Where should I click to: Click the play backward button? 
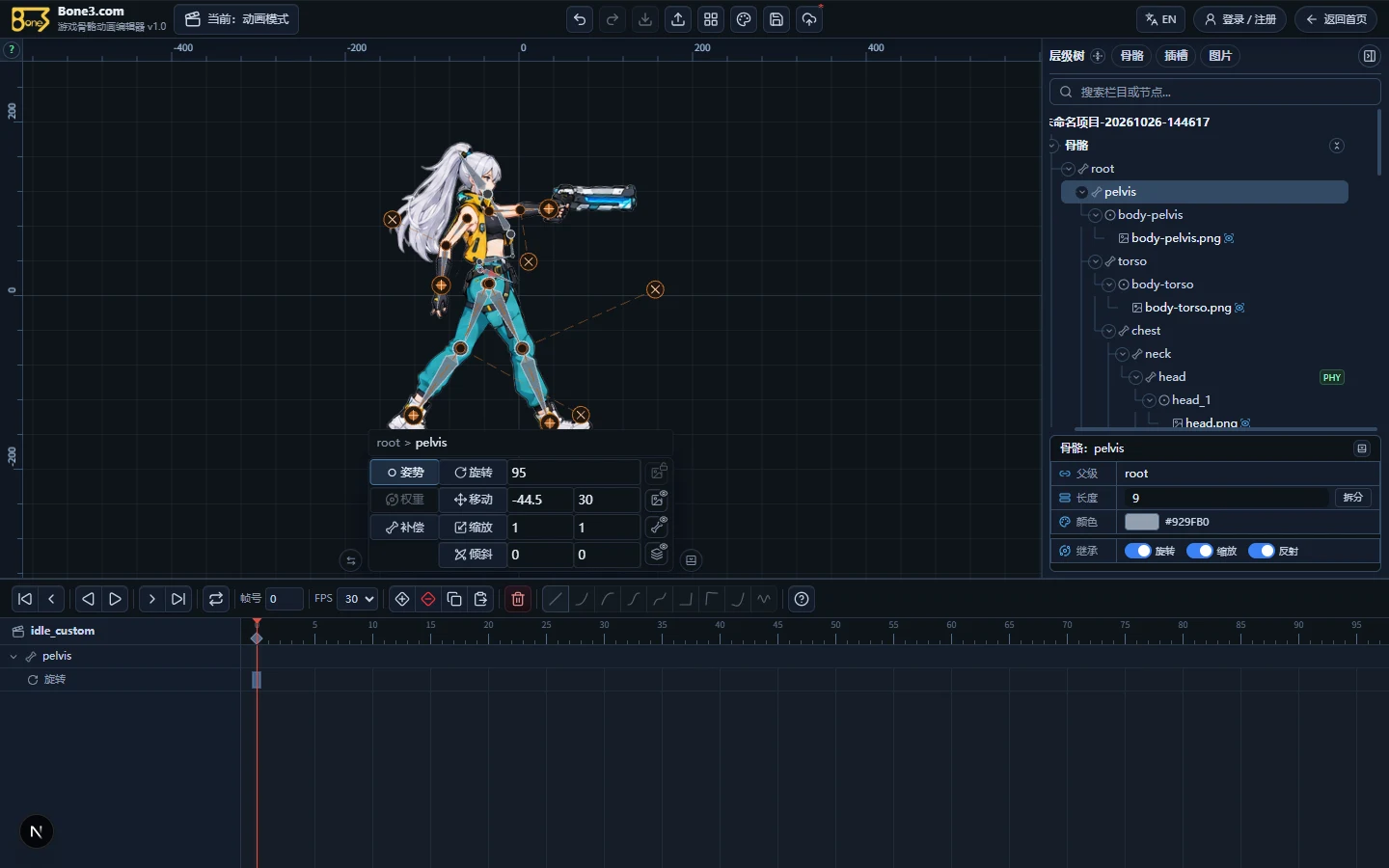click(88, 599)
